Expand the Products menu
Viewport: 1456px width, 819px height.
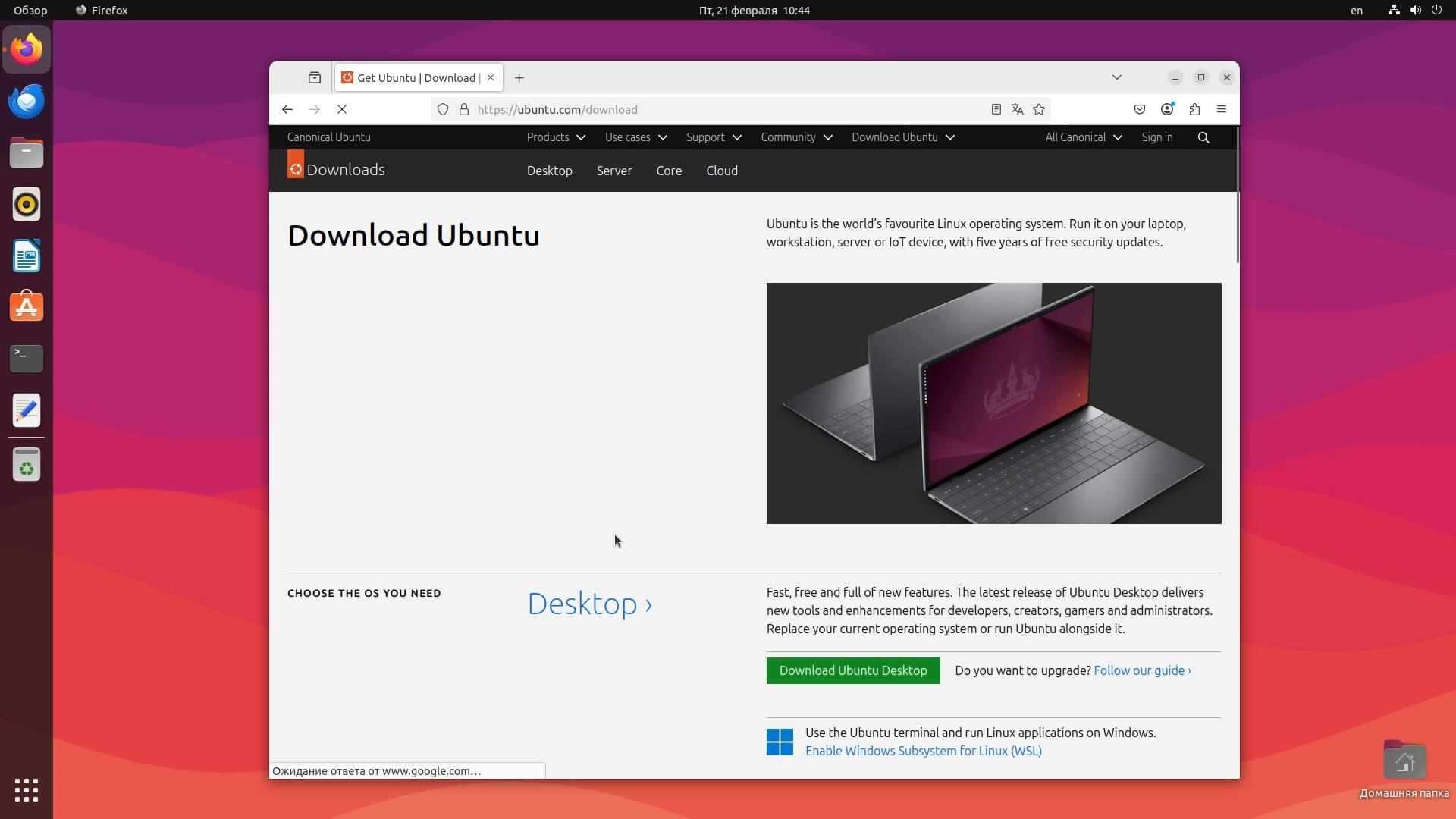(556, 137)
